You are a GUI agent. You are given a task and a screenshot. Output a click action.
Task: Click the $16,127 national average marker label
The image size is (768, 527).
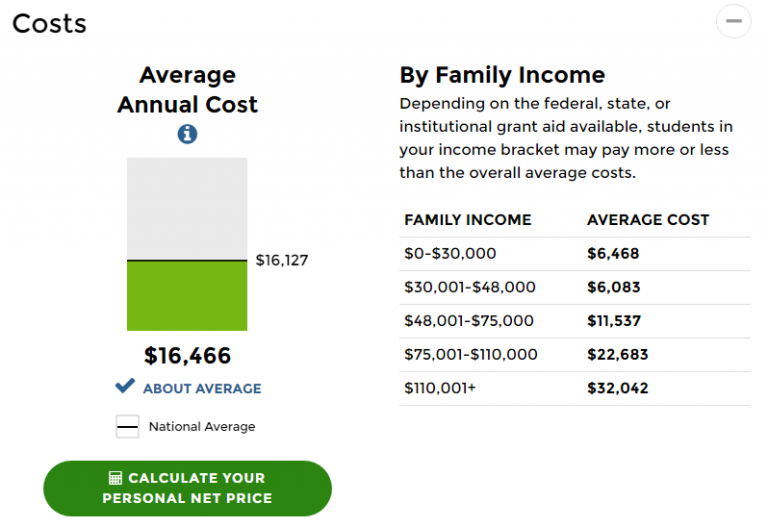coord(282,260)
